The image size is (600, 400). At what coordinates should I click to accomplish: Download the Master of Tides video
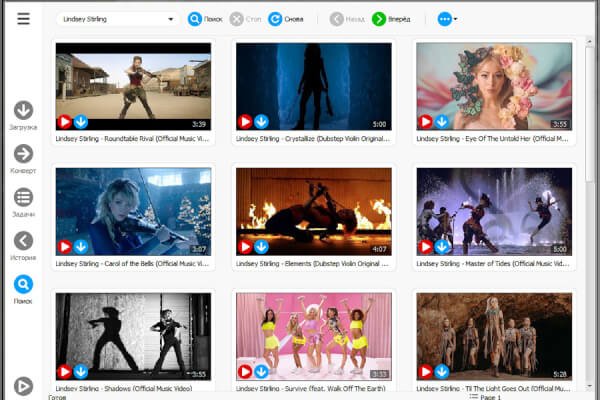pyautogui.click(x=442, y=247)
